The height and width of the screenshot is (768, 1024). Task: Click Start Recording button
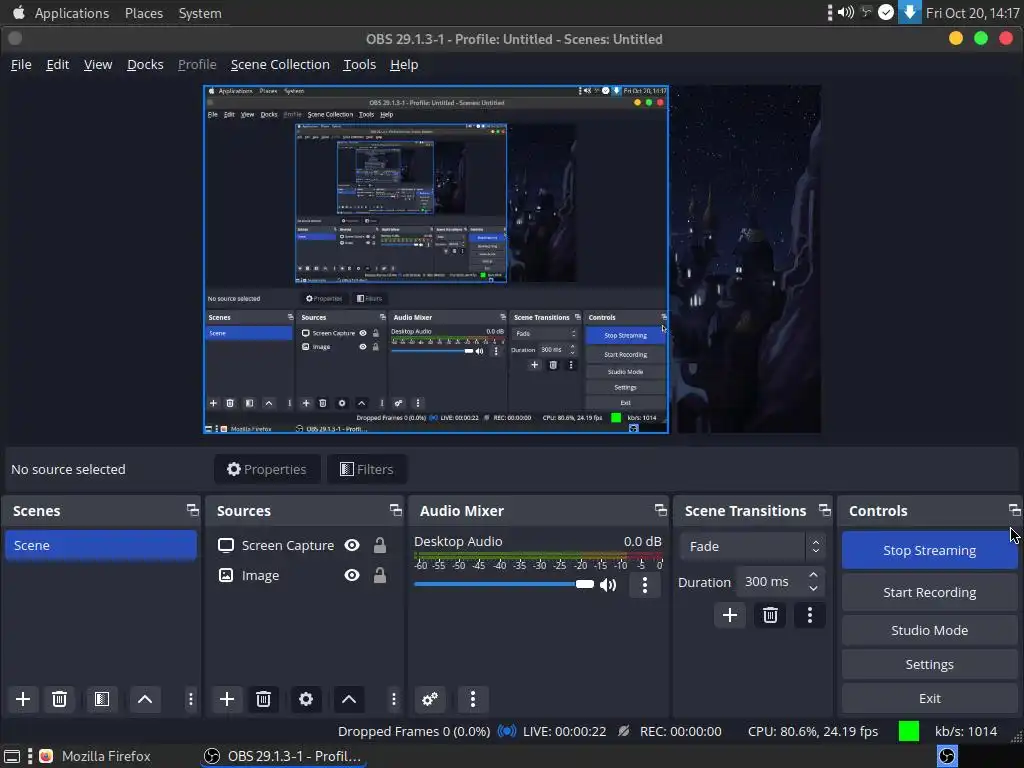click(929, 592)
